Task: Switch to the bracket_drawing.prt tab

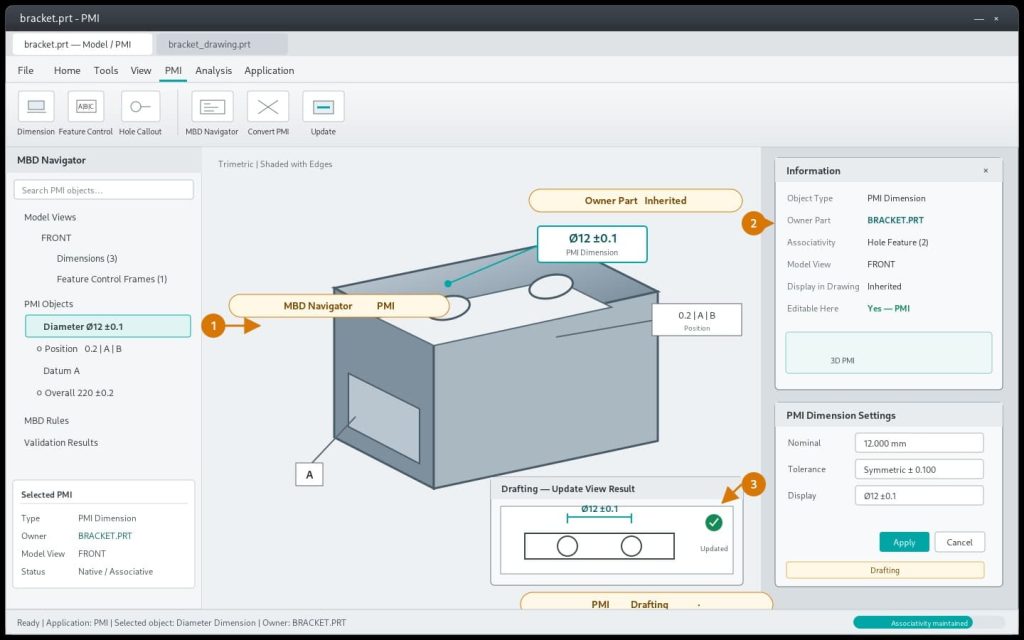Action: click(x=222, y=44)
